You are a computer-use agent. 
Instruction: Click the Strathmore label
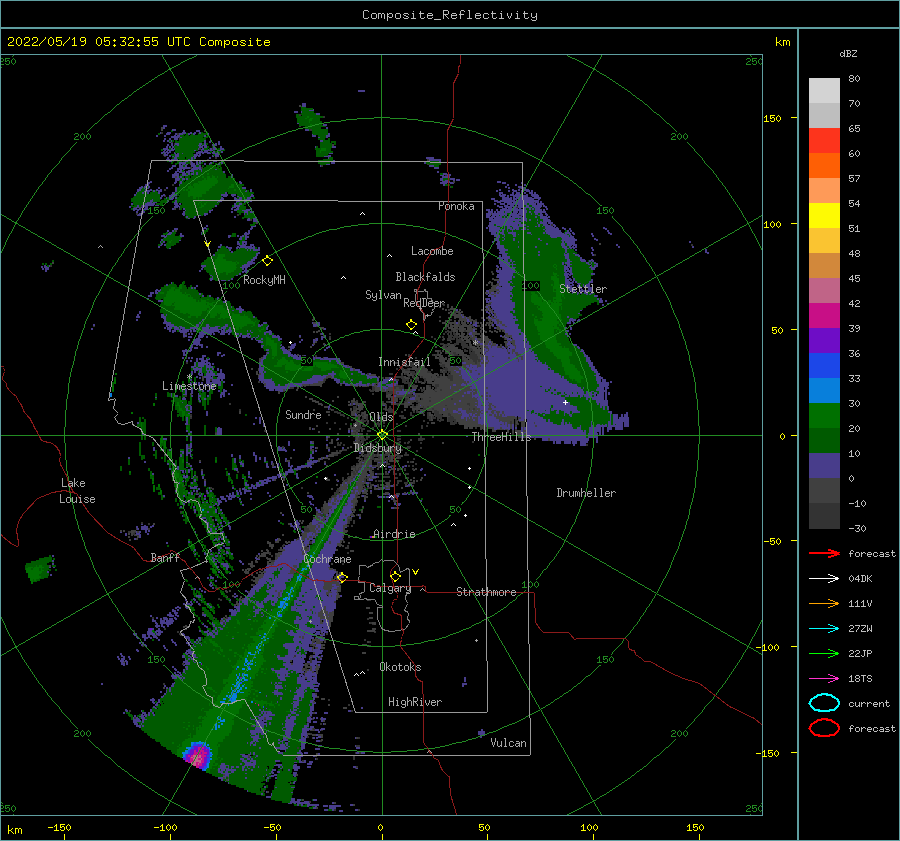tap(486, 592)
